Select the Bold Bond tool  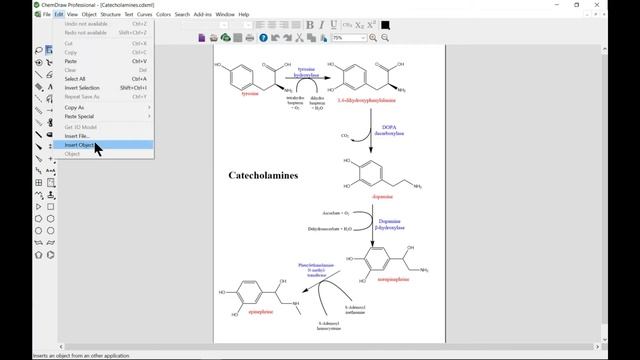pos(38,134)
